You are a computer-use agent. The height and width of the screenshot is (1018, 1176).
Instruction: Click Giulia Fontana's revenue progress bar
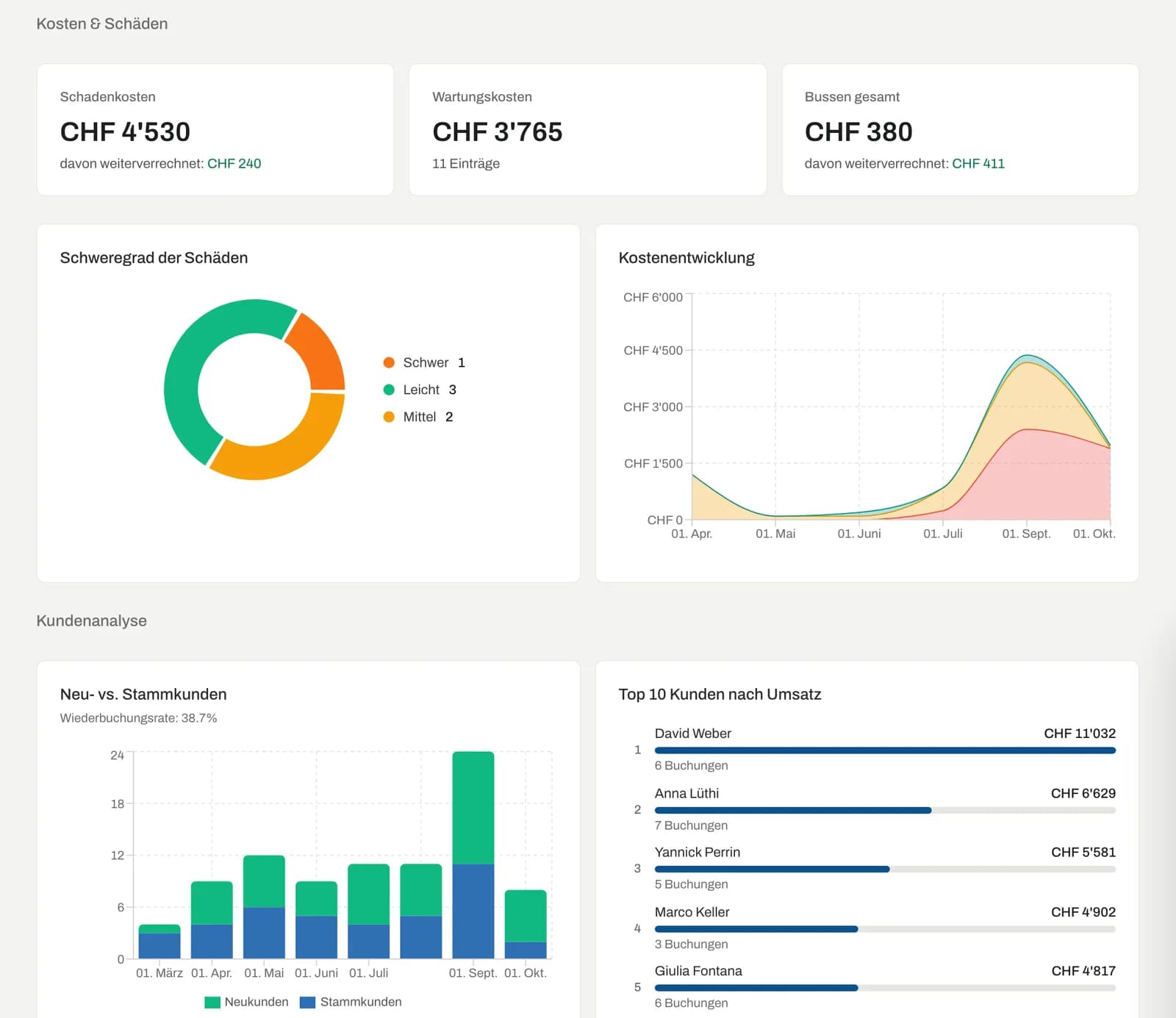pos(885,988)
